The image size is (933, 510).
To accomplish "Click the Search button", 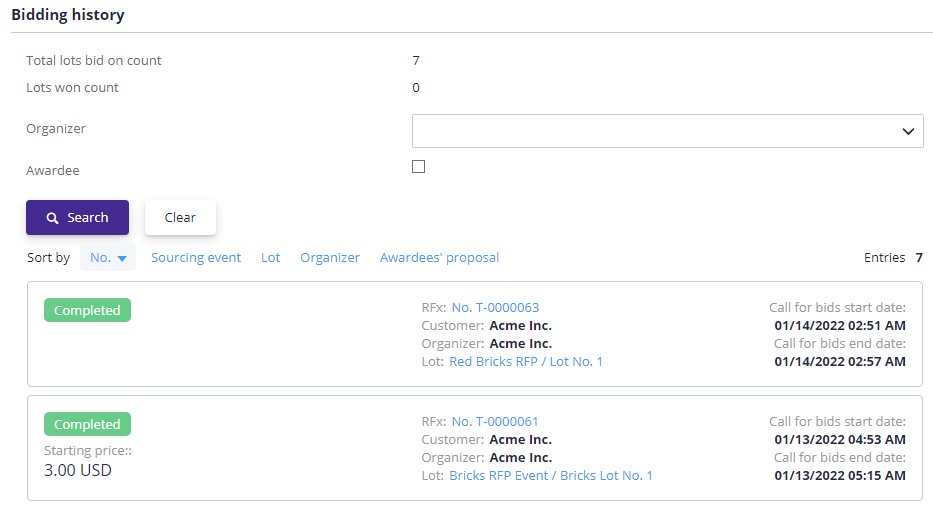I will coord(77,217).
